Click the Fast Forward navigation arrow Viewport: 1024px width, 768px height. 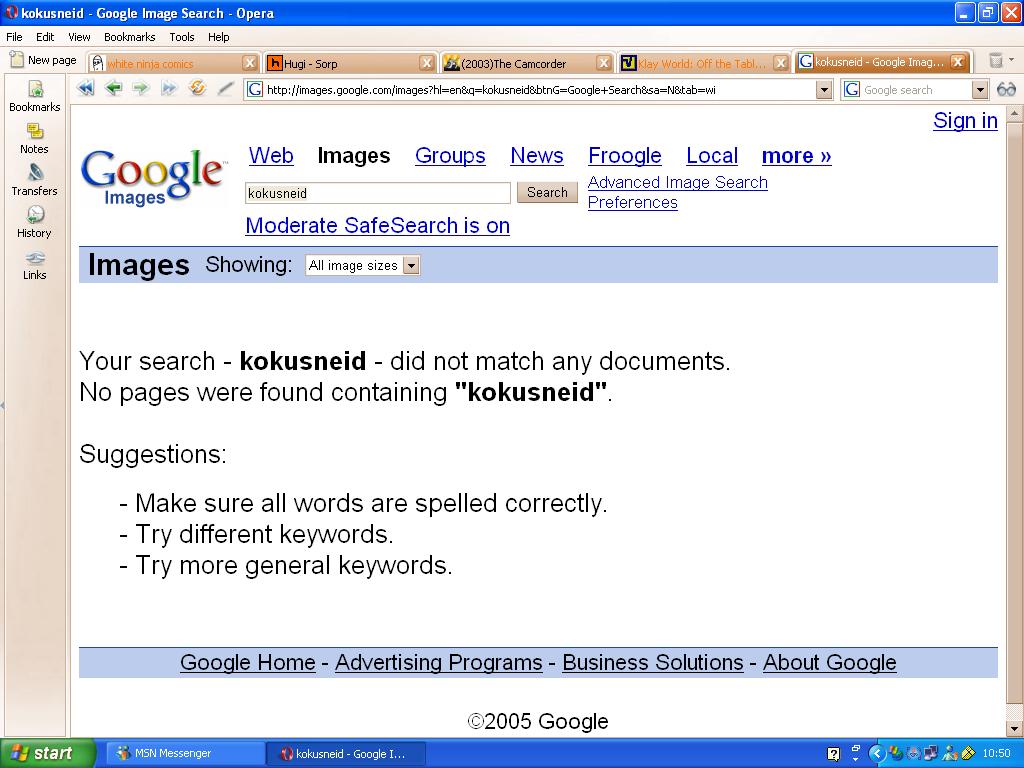tap(169, 88)
